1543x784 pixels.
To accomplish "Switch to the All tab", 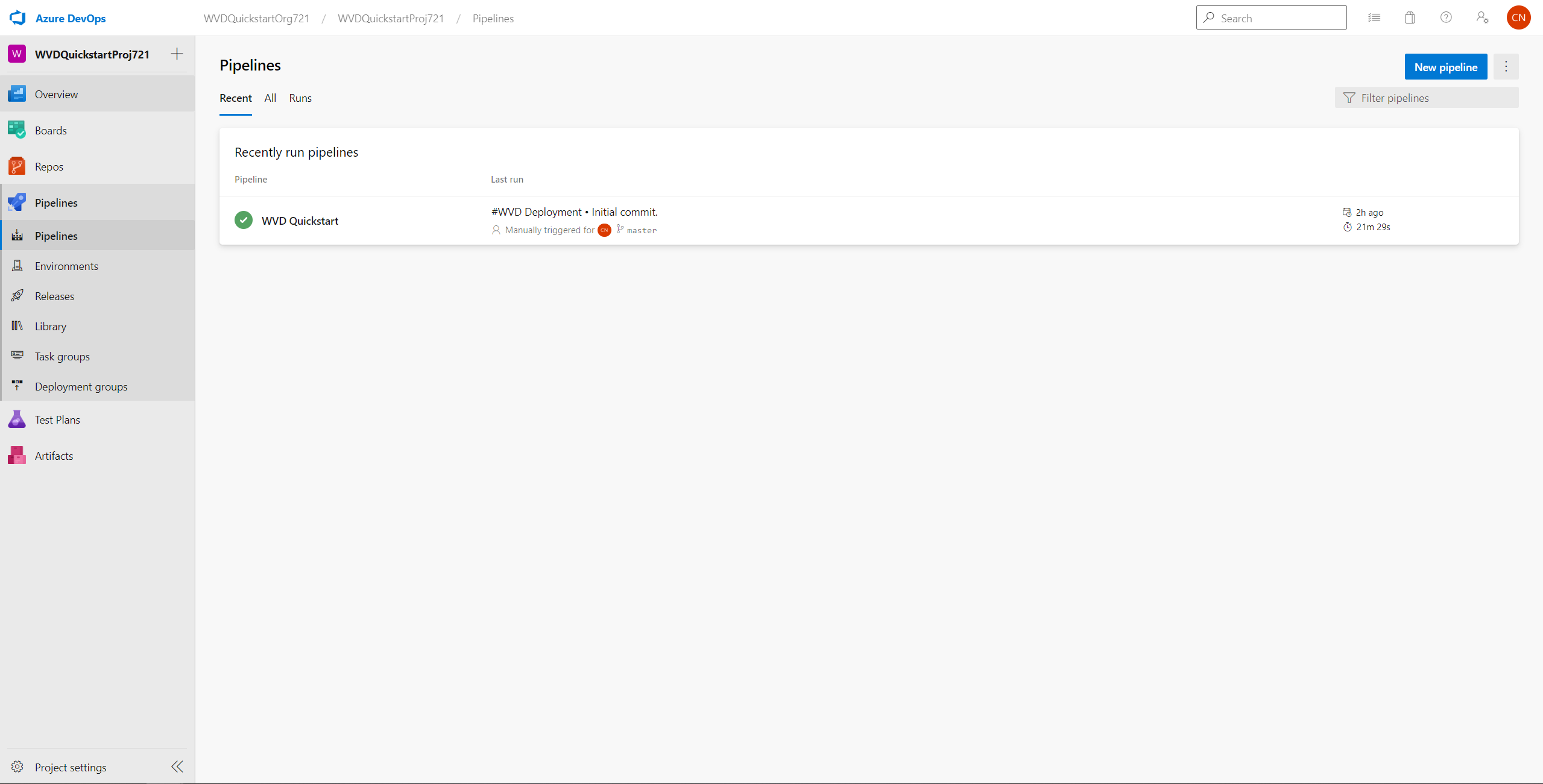I will coord(270,97).
